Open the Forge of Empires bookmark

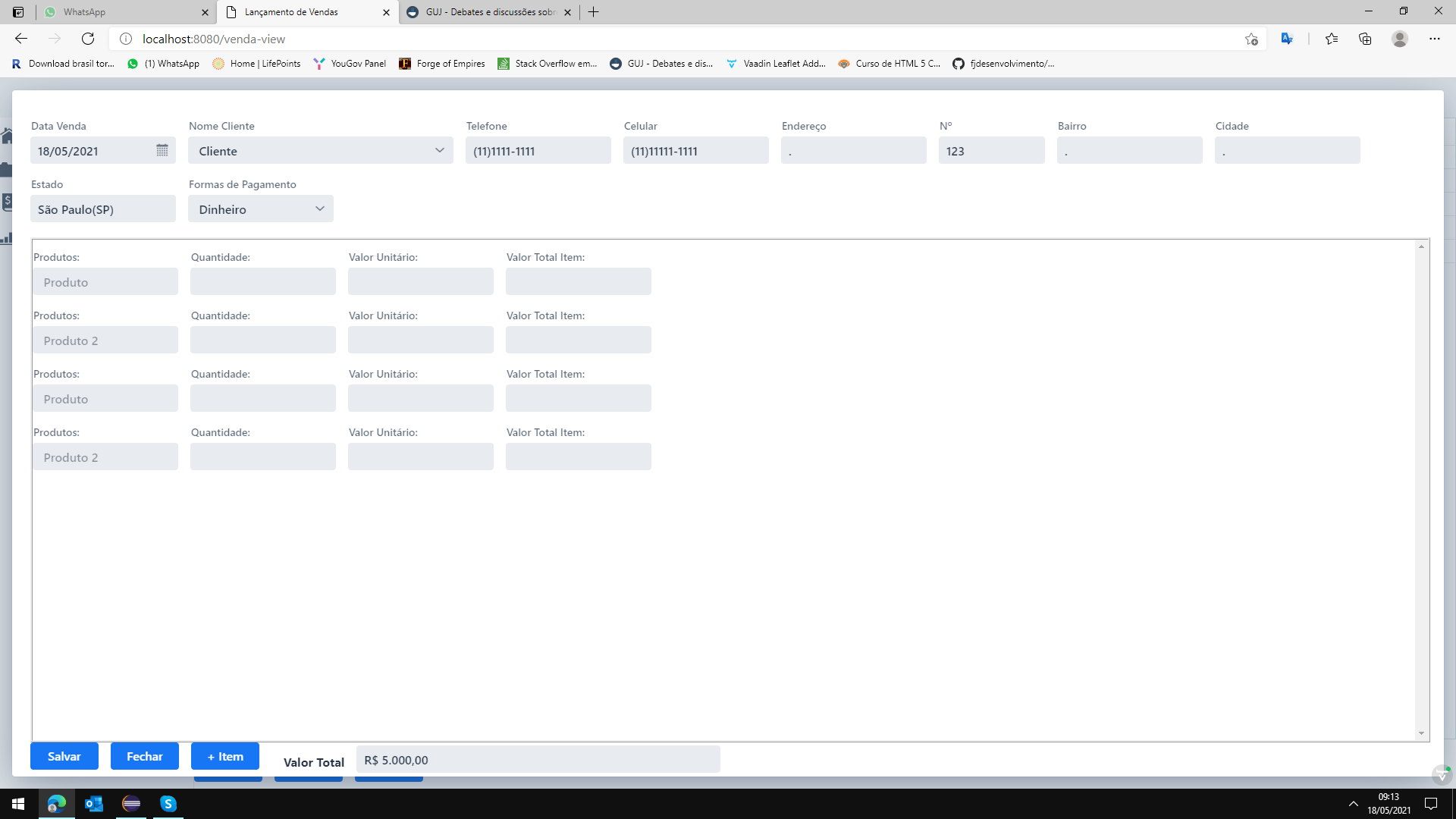[x=442, y=64]
